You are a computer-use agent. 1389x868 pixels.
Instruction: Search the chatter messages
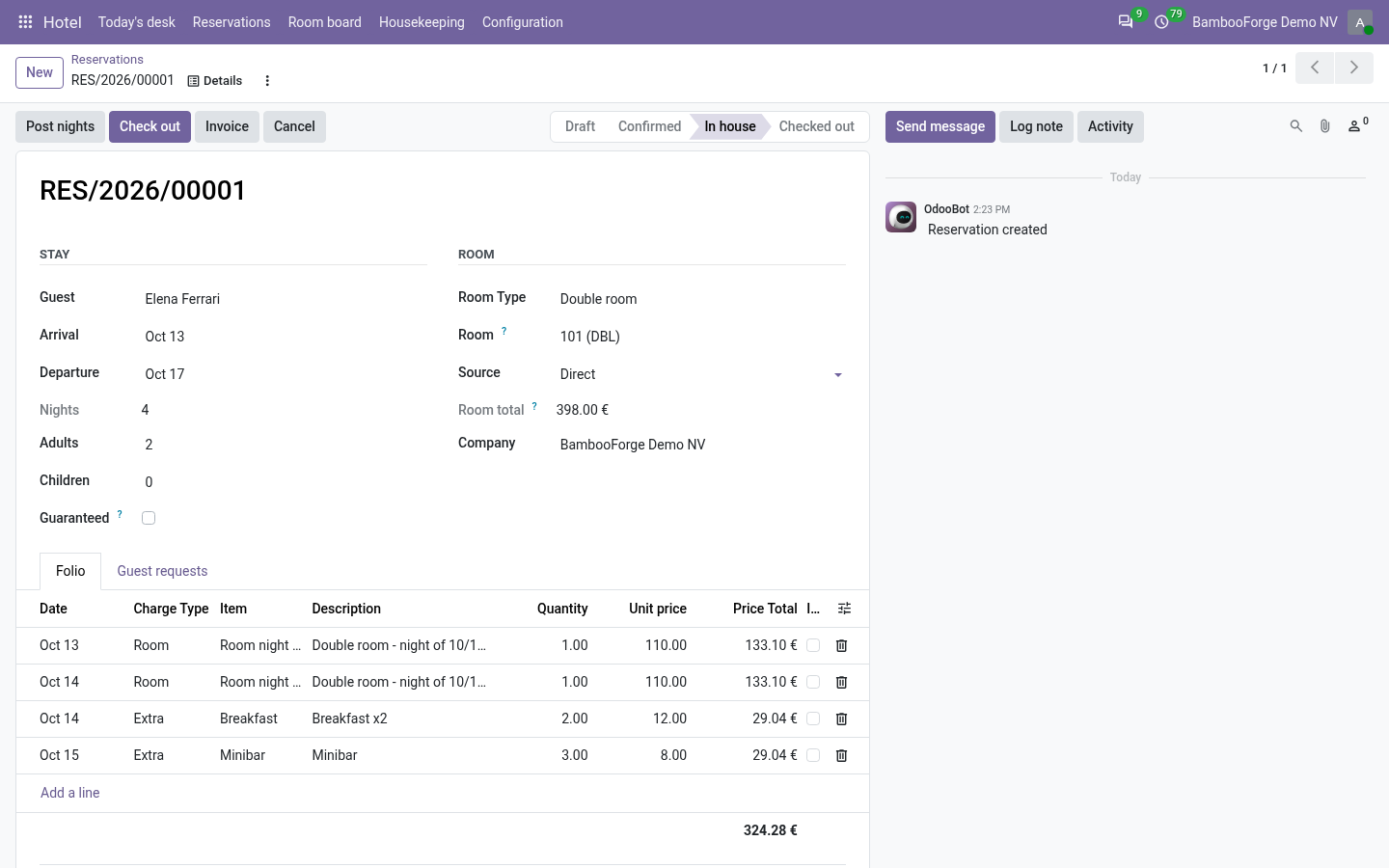(1296, 126)
